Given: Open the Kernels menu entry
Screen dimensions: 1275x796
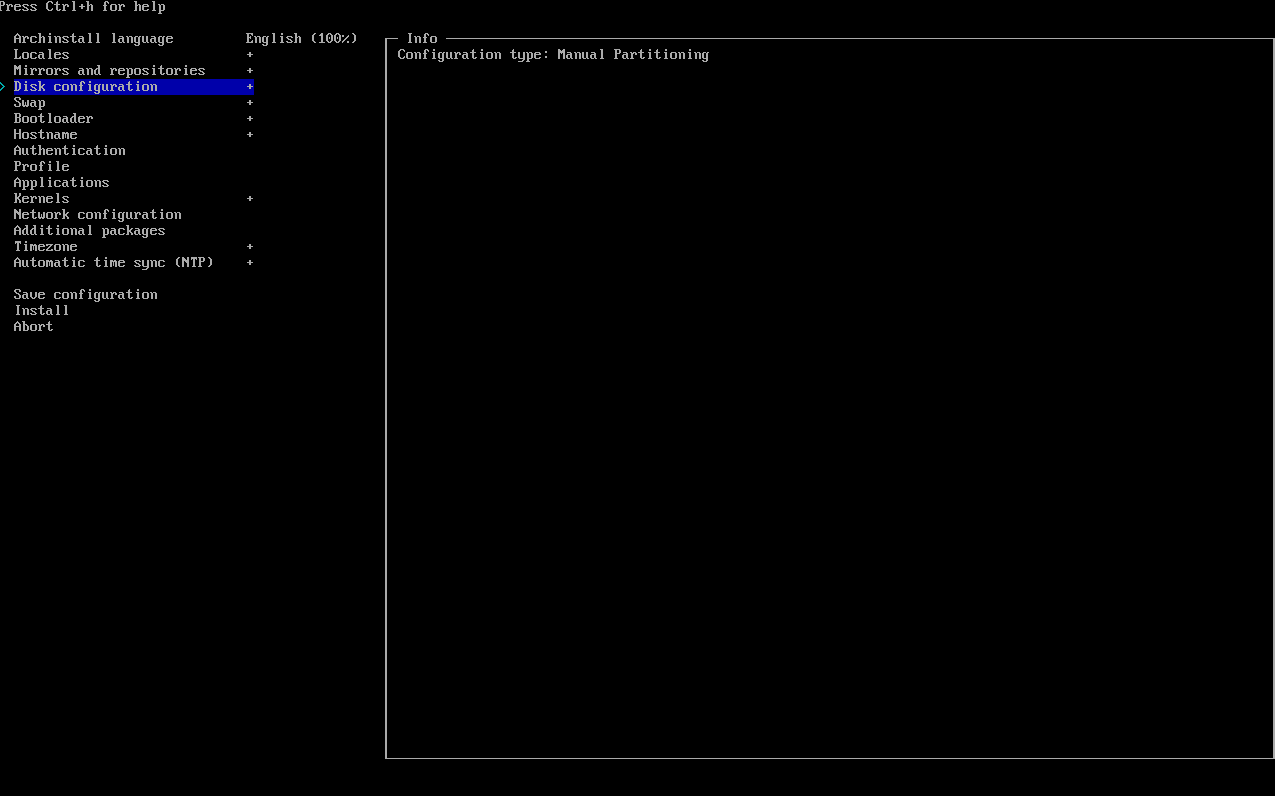Looking at the screenshot, I should click(x=41, y=198).
